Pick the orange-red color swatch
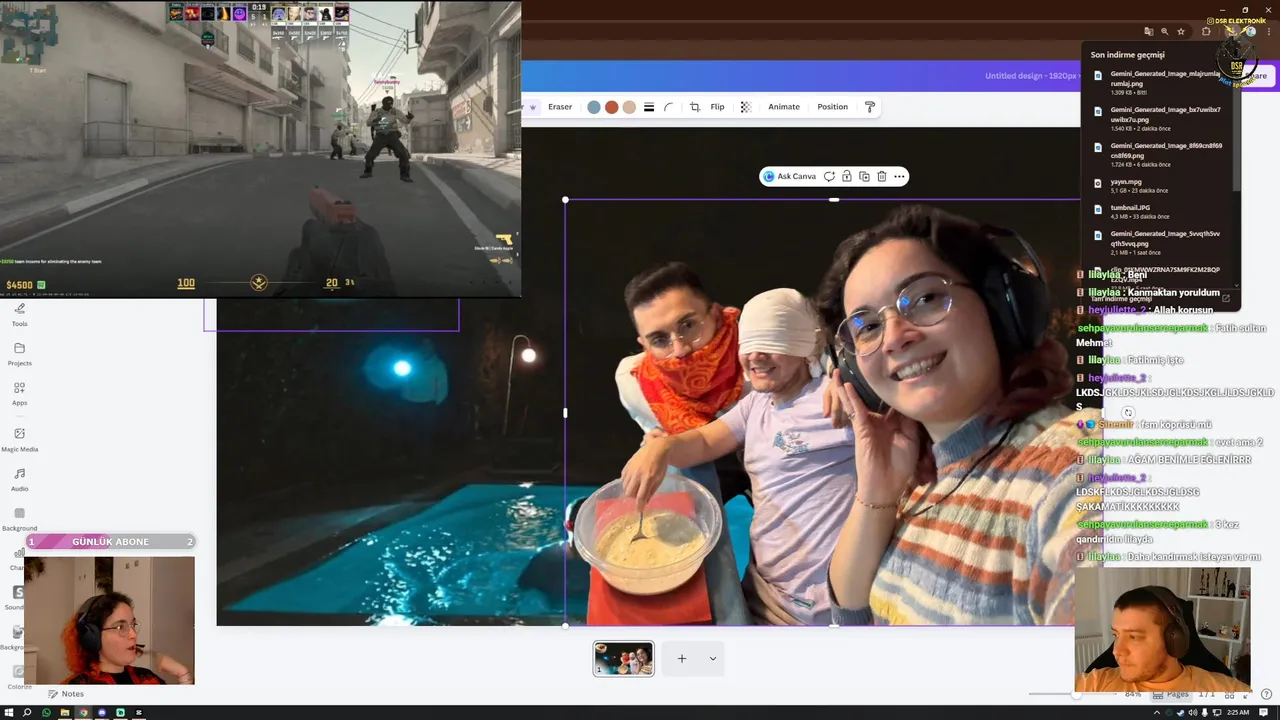The width and height of the screenshot is (1280, 720). [x=611, y=107]
